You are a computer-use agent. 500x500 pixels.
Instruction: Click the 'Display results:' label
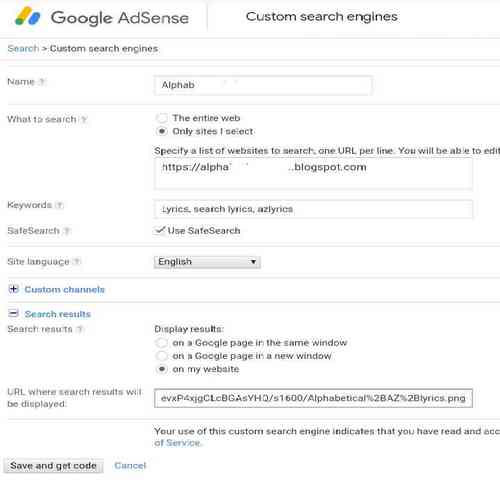click(189, 329)
